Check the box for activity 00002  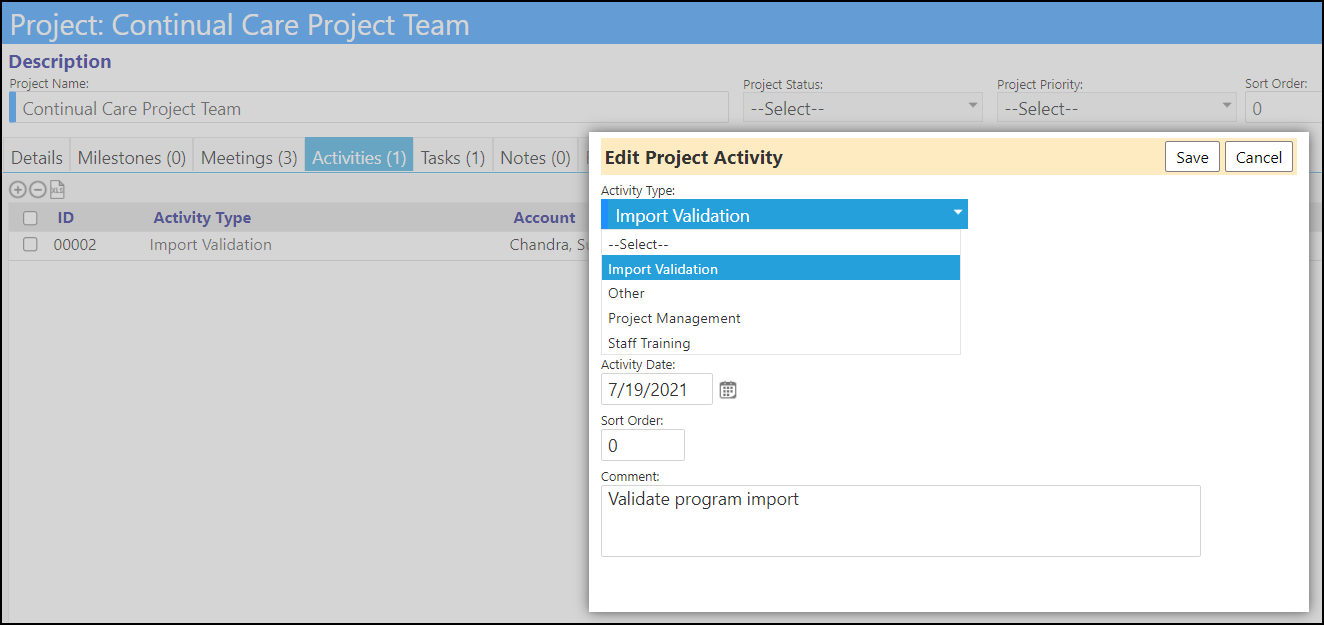(30, 244)
